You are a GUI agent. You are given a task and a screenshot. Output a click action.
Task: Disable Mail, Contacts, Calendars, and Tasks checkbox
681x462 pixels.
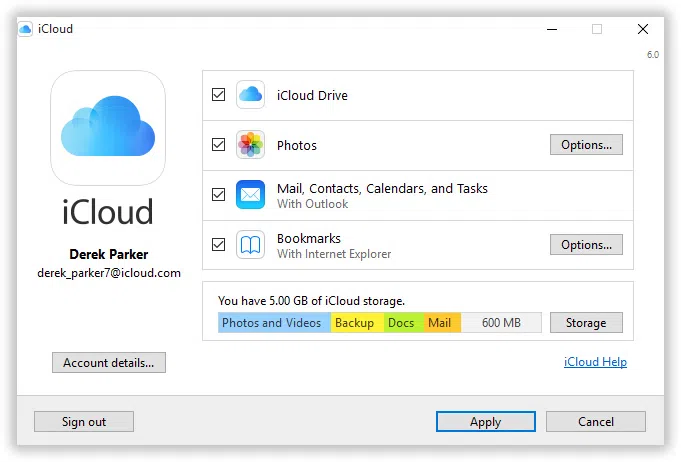tap(218, 195)
